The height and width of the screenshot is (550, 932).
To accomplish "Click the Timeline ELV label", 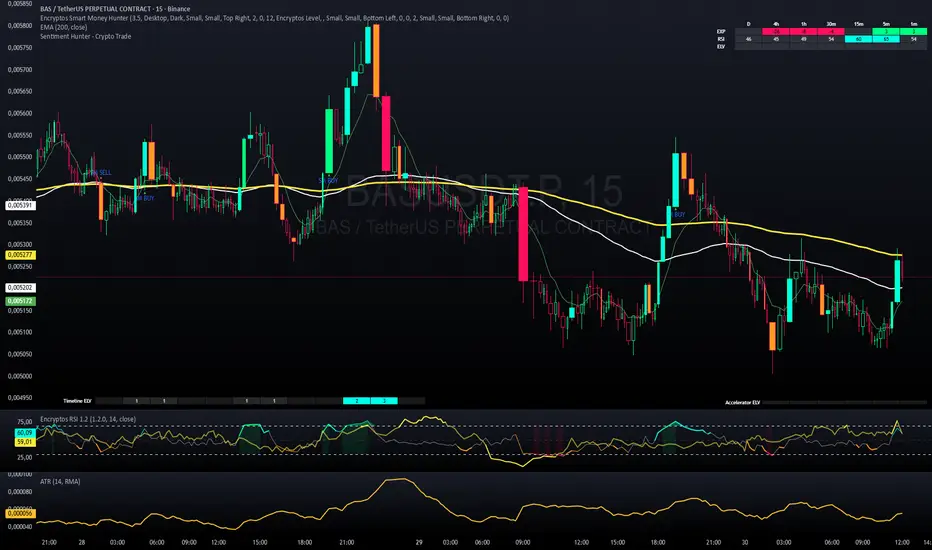I will tap(77, 401).
